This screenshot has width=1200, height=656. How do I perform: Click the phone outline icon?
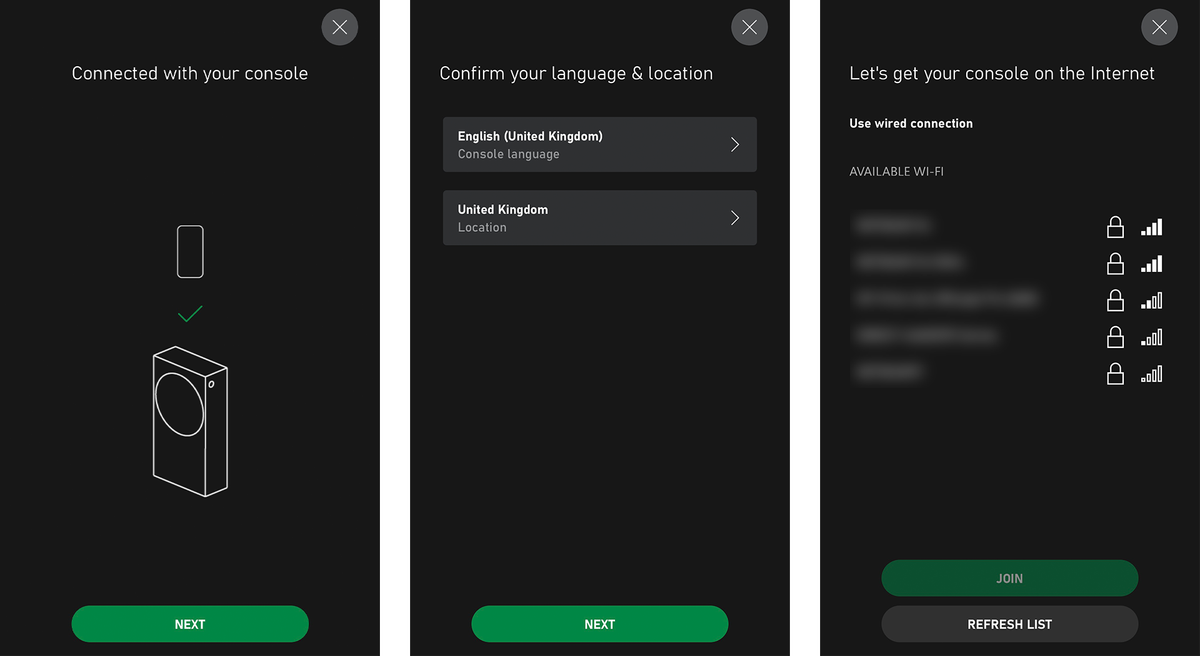point(190,252)
